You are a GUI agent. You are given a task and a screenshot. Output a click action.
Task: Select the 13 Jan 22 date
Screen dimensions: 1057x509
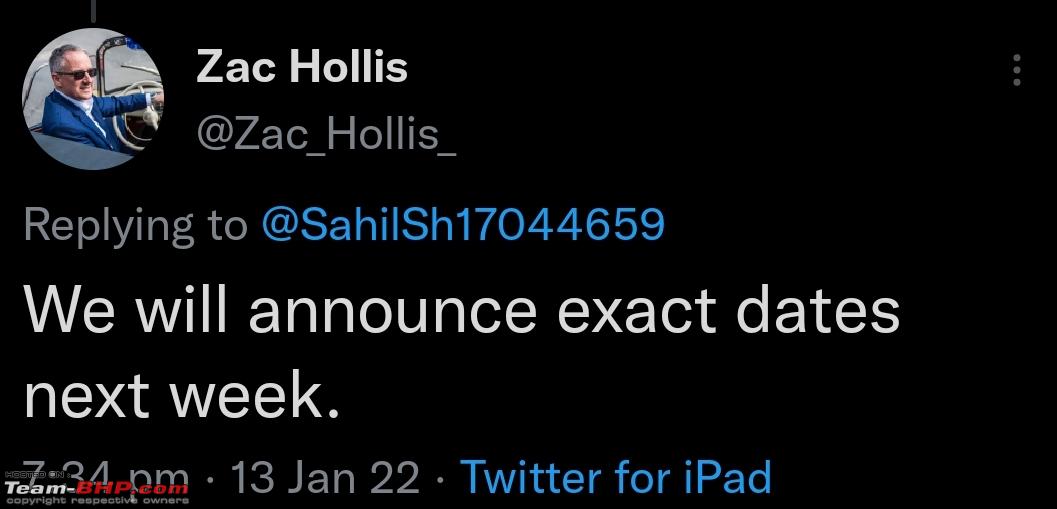(x=325, y=477)
